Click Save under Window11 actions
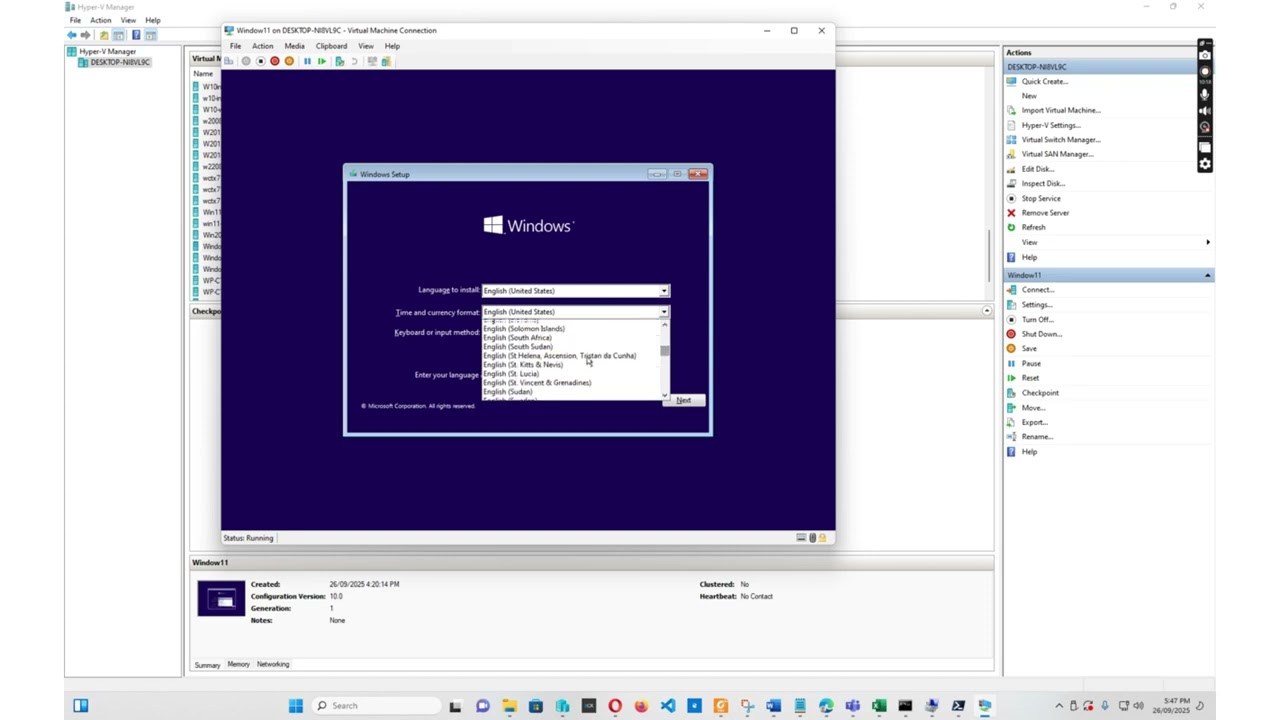Image resolution: width=1280 pixels, height=720 pixels. point(1029,349)
